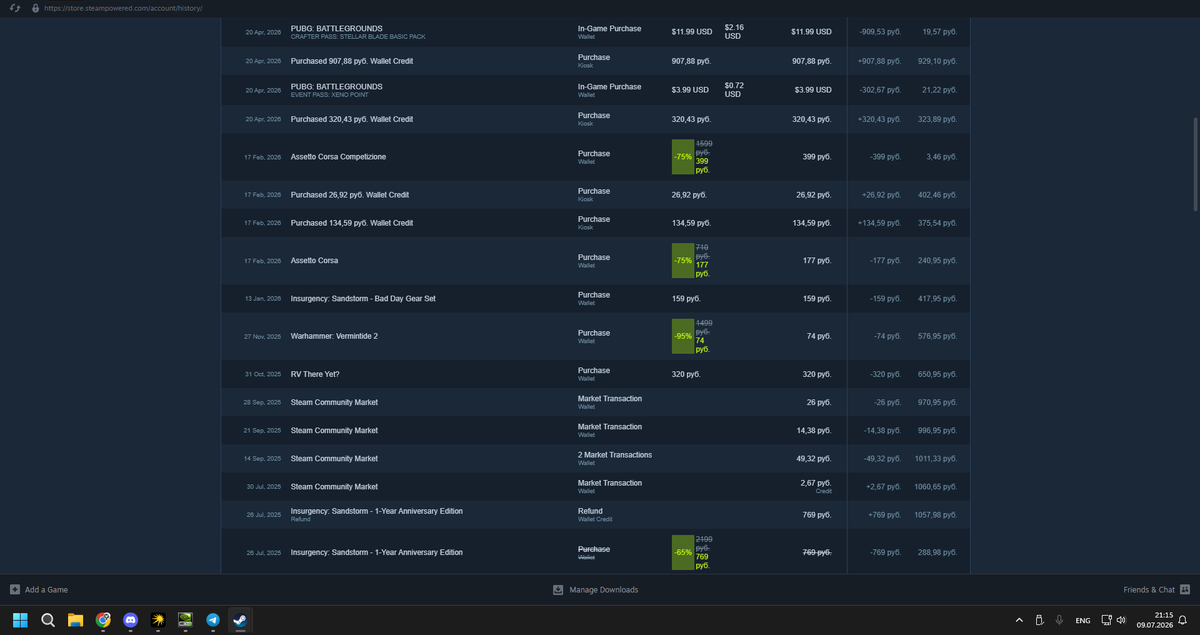The width and height of the screenshot is (1200, 635).
Task: Open PUBG Event Pass: Xeno Point purchase
Action: [596, 90]
